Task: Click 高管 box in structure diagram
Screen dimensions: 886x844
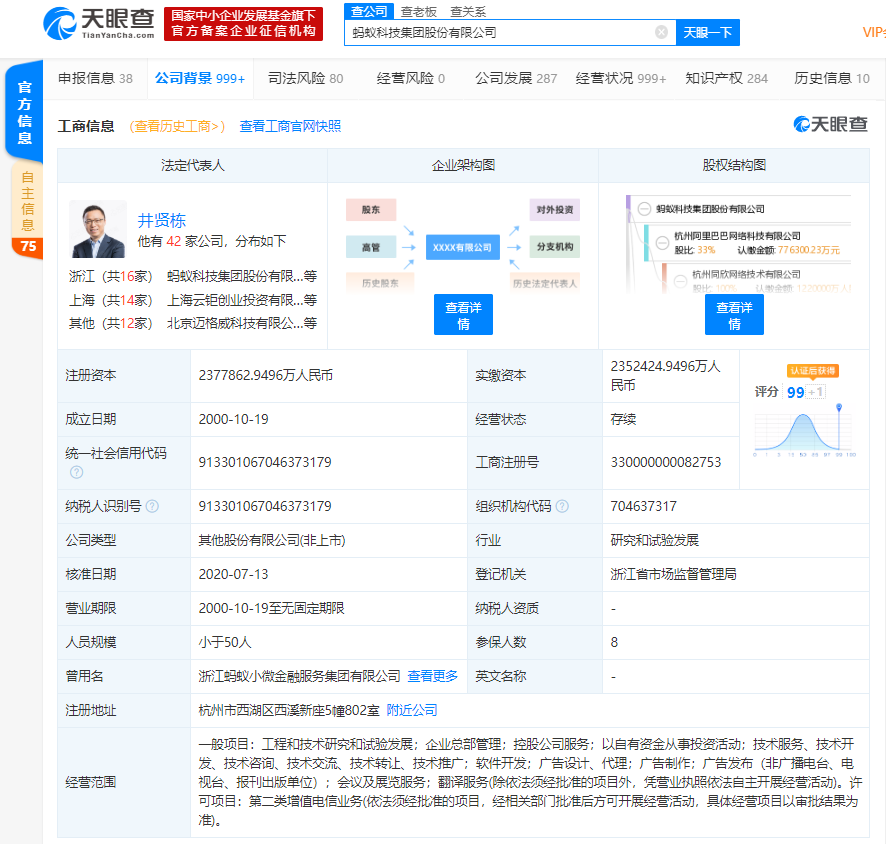Action: (x=371, y=247)
